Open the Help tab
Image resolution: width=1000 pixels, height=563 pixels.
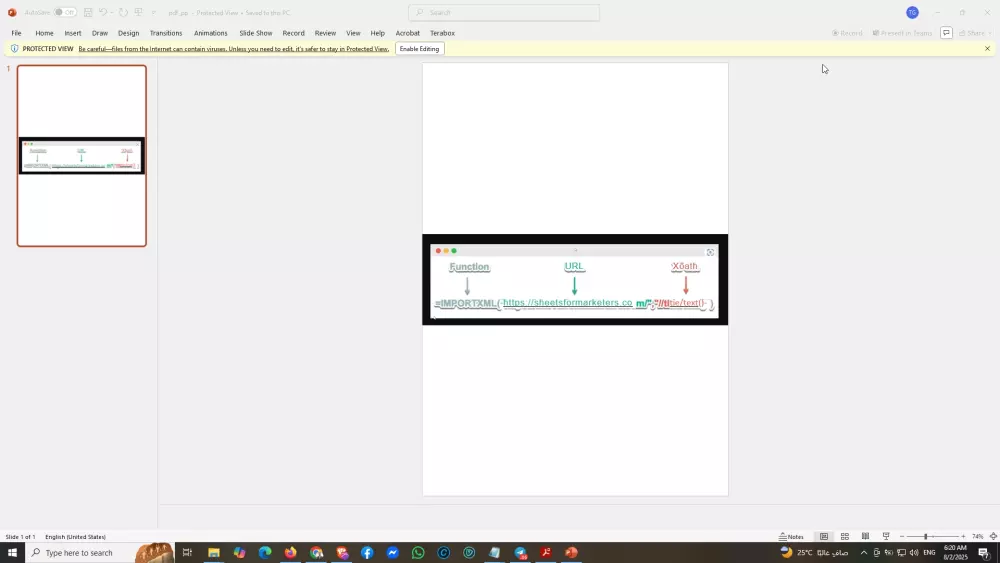tap(378, 33)
